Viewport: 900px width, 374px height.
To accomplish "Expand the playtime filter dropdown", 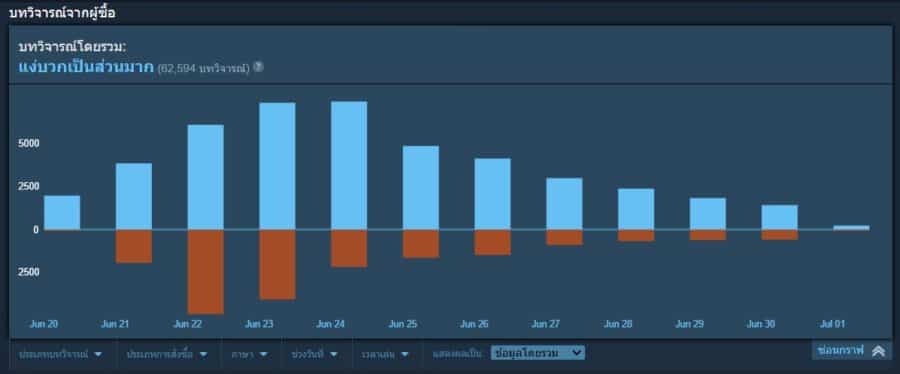I will [x=385, y=354].
